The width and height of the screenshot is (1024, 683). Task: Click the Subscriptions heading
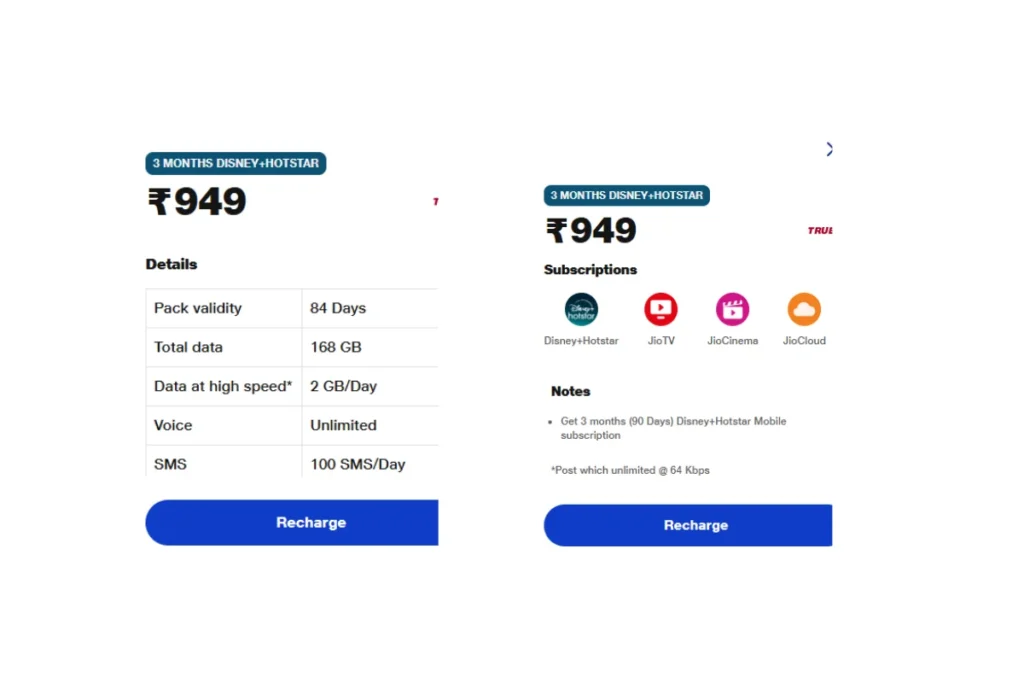tap(590, 270)
